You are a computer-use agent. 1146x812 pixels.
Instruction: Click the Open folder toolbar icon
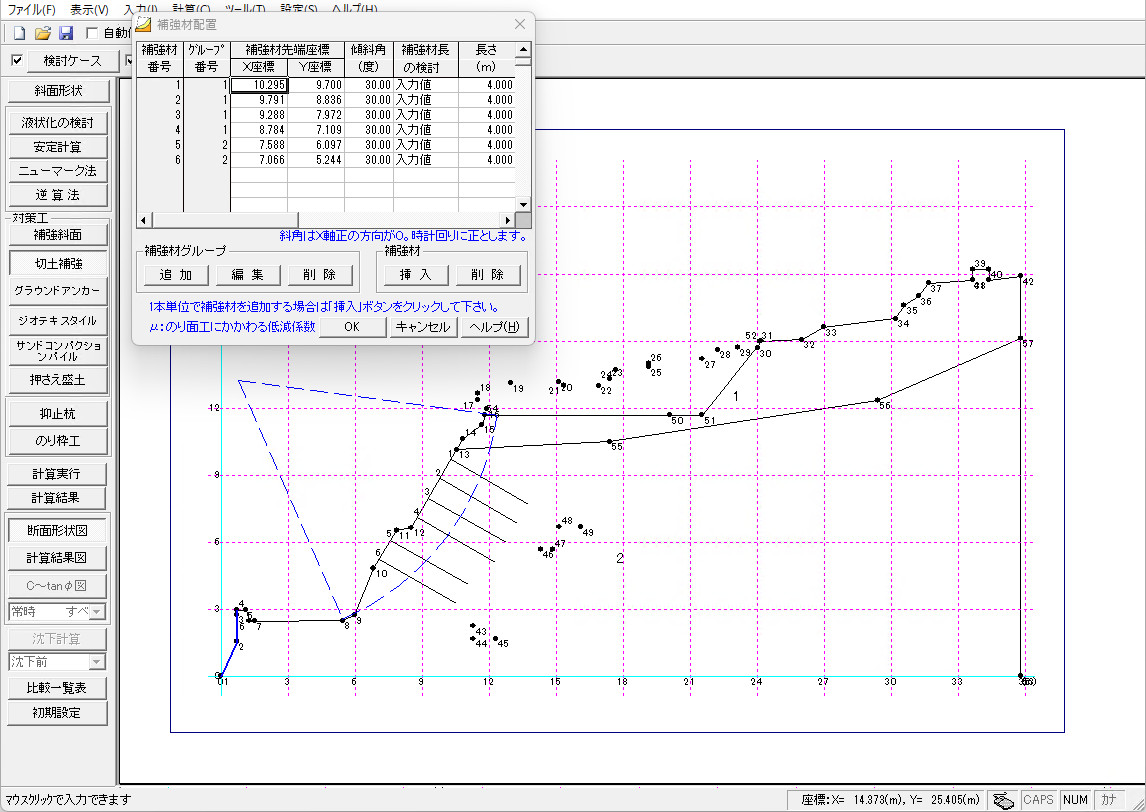(x=43, y=33)
